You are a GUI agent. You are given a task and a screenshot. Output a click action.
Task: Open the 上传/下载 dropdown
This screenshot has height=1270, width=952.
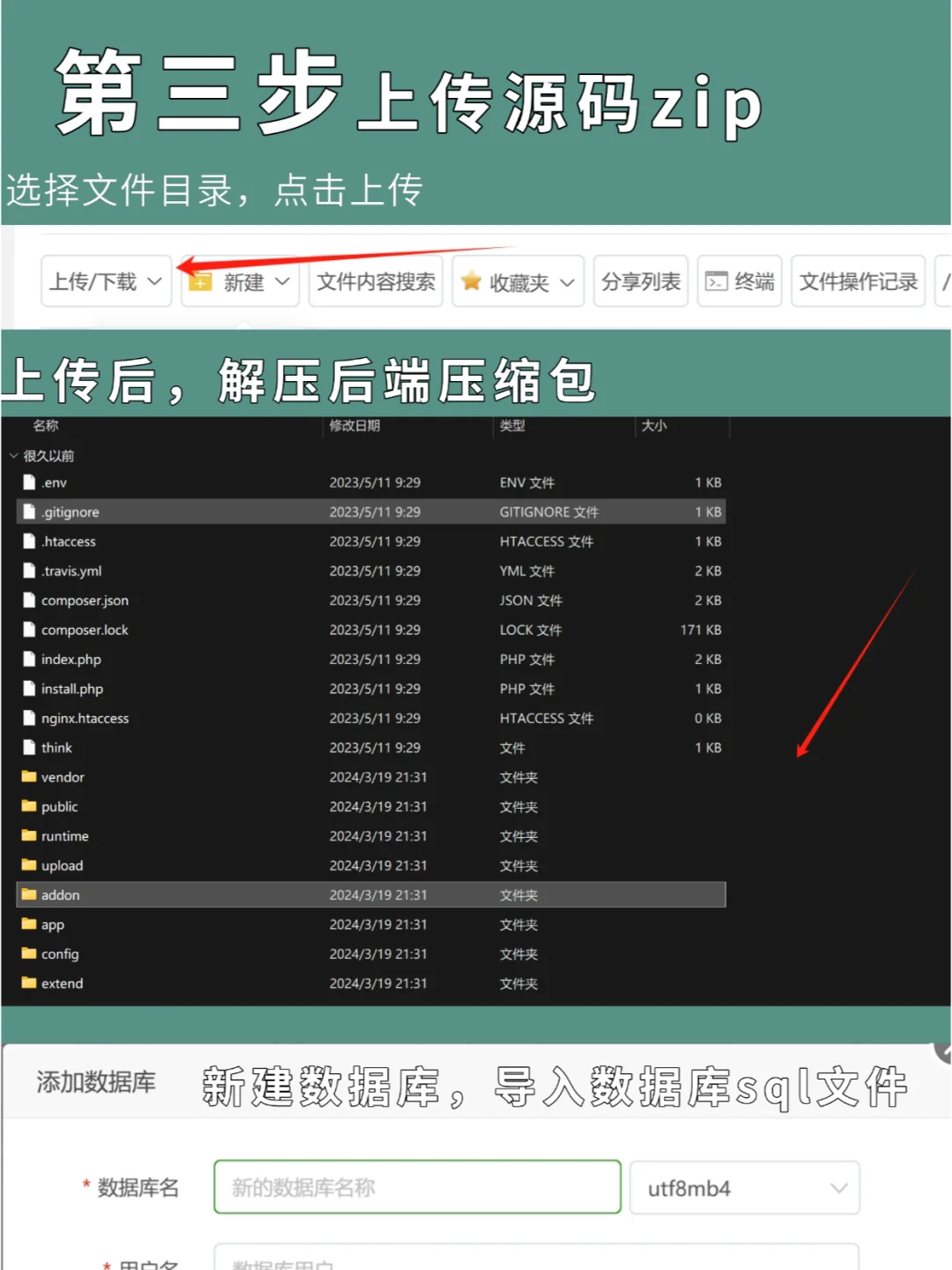point(105,281)
